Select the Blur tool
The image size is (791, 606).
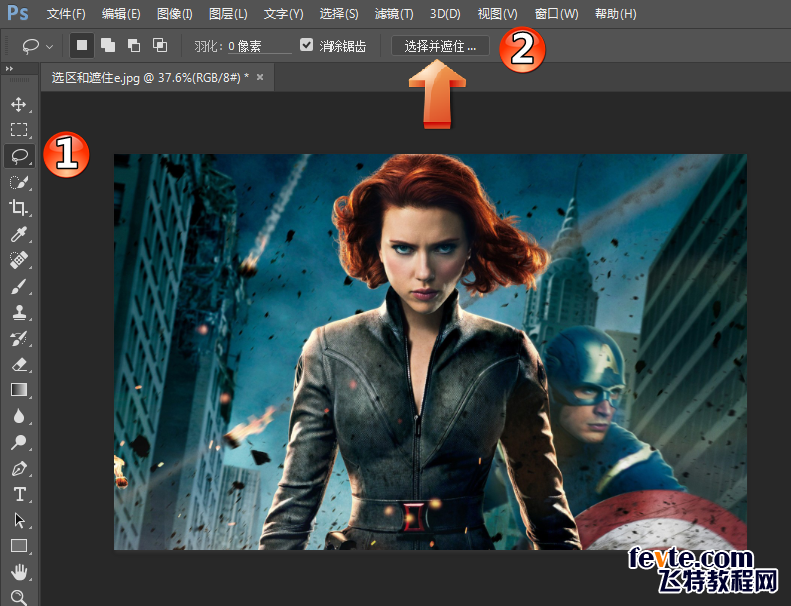[19, 416]
